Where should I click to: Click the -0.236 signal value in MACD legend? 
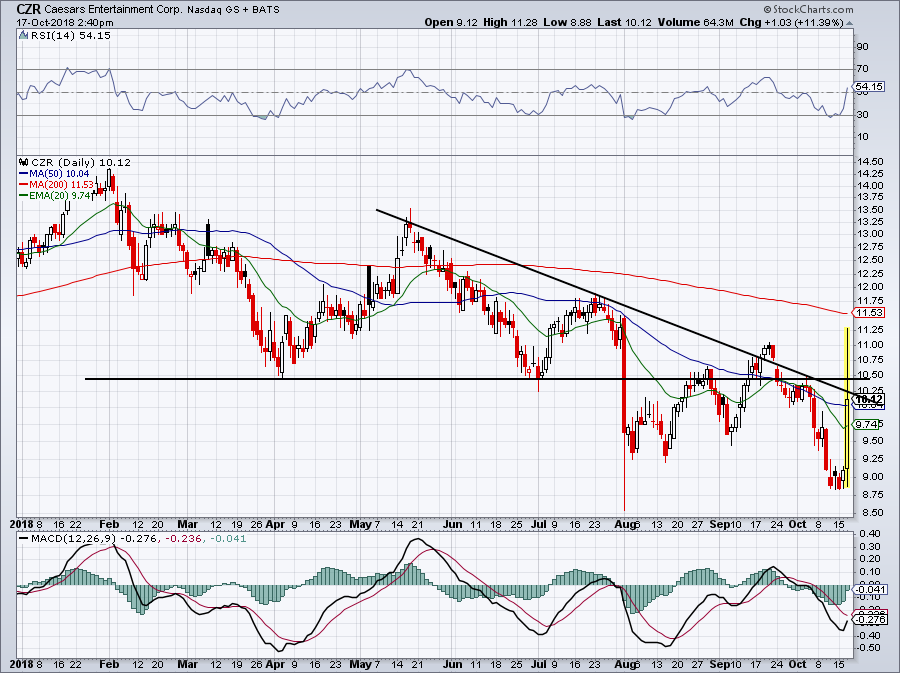tap(184, 539)
